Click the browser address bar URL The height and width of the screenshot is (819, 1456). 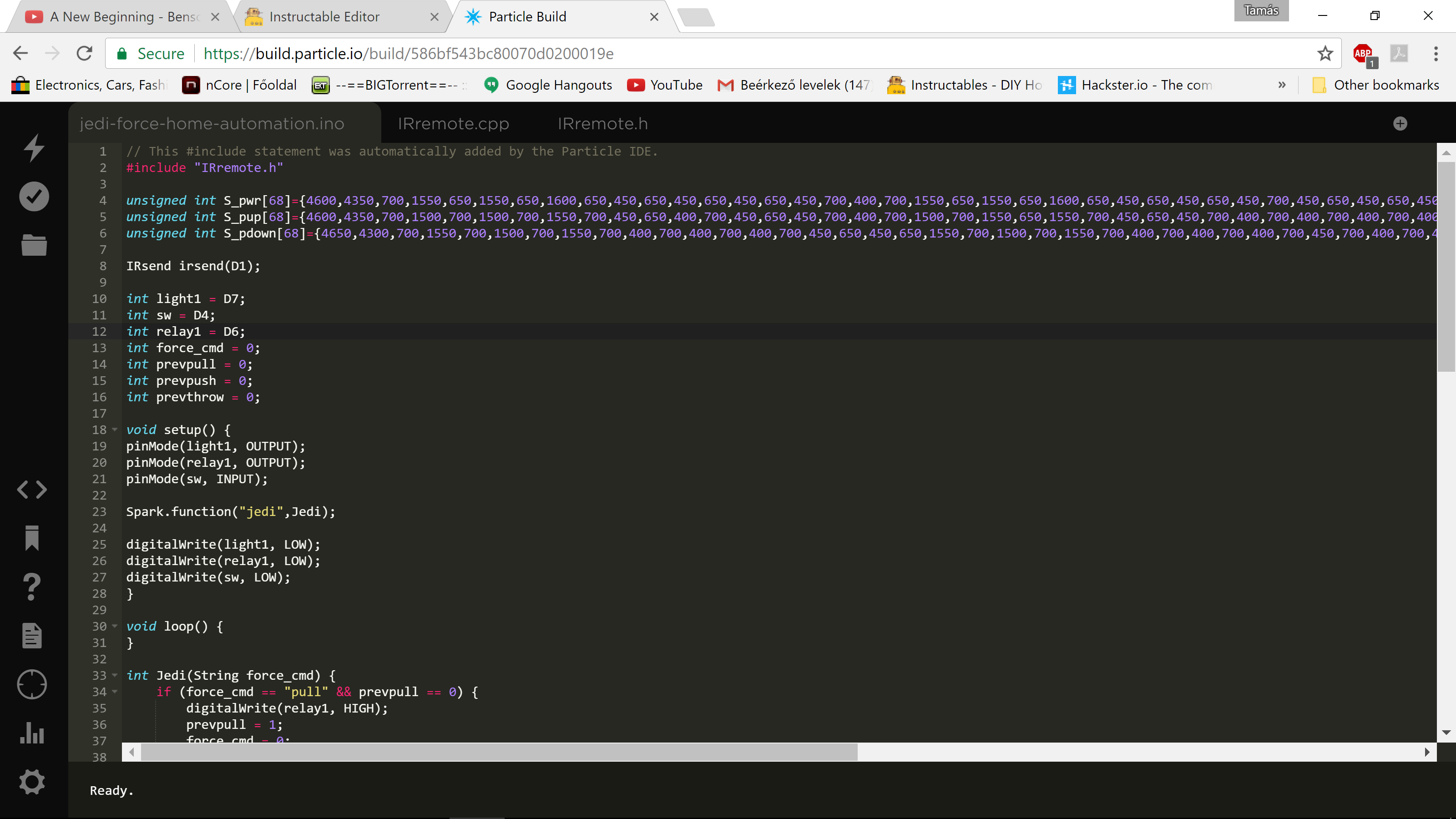(408, 54)
